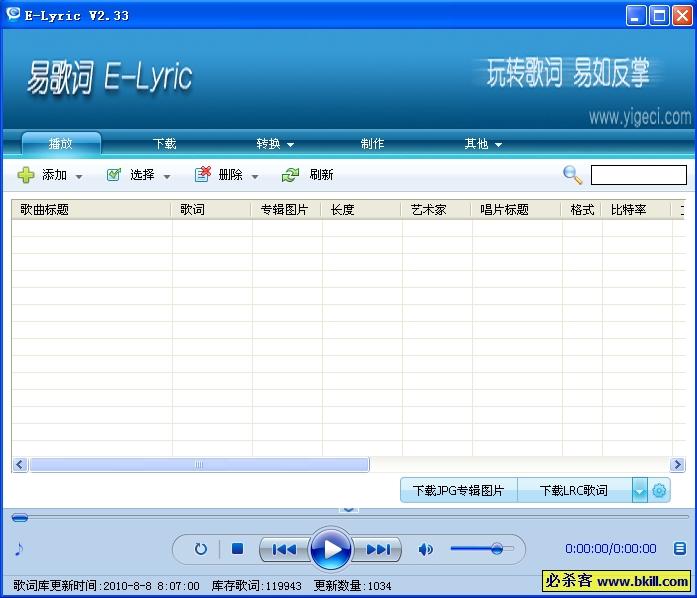Click the green Refresh arrows icon
Viewport: 697px width, 598px height.
pyautogui.click(x=290, y=175)
